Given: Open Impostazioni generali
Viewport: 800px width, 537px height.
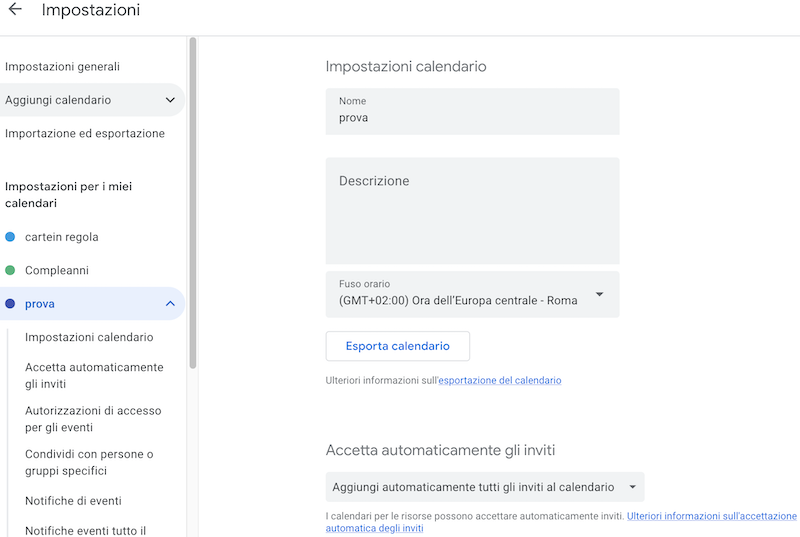Looking at the screenshot, I should (x=62, y=66).
